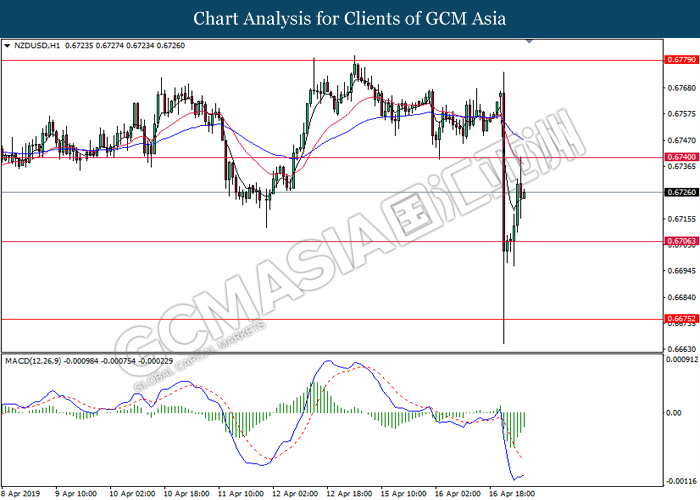Select the top red resistance line
Image resolution: width=700 pixels, height=500 pixels.
click(300, 61)
